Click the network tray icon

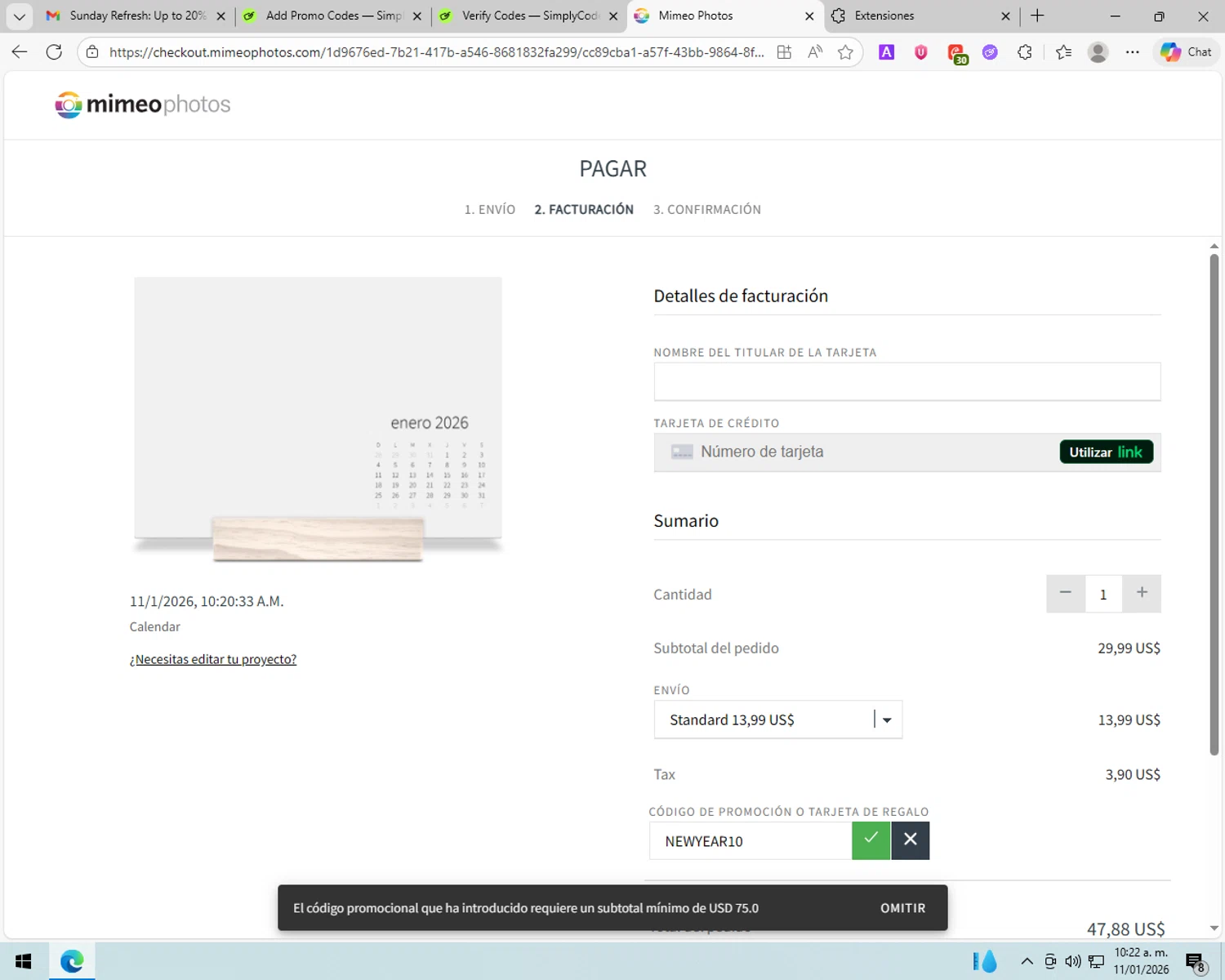coord(1096,961)
